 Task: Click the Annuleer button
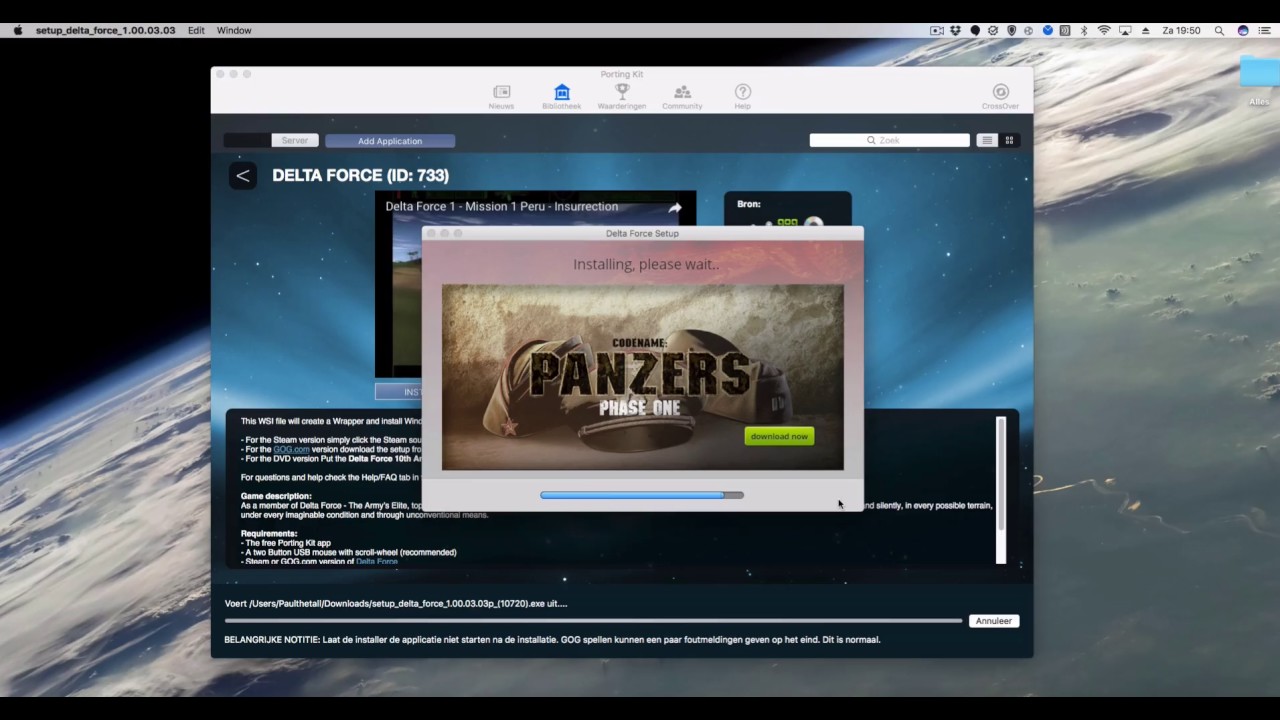click(993, 621)
